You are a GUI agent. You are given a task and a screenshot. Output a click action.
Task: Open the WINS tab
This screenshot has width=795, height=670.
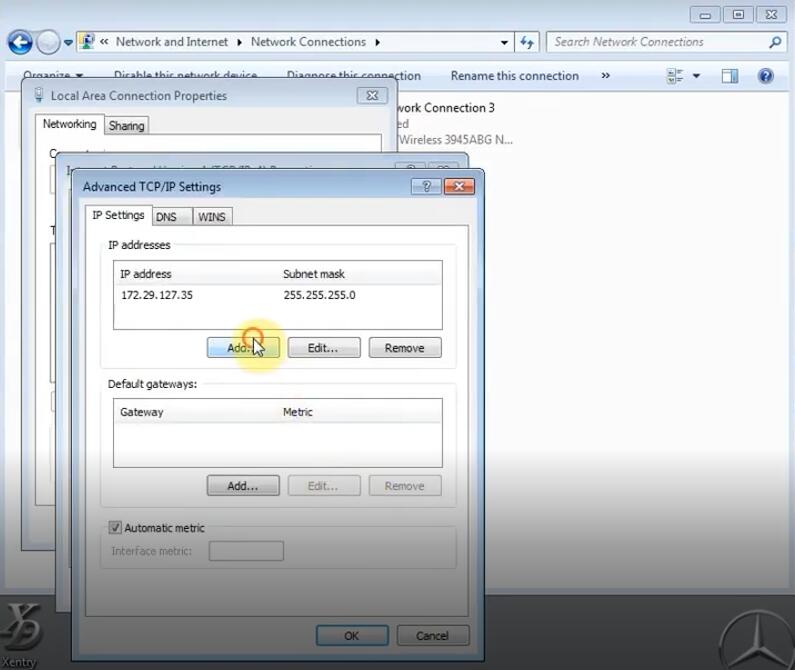click(x=211, y=217)
